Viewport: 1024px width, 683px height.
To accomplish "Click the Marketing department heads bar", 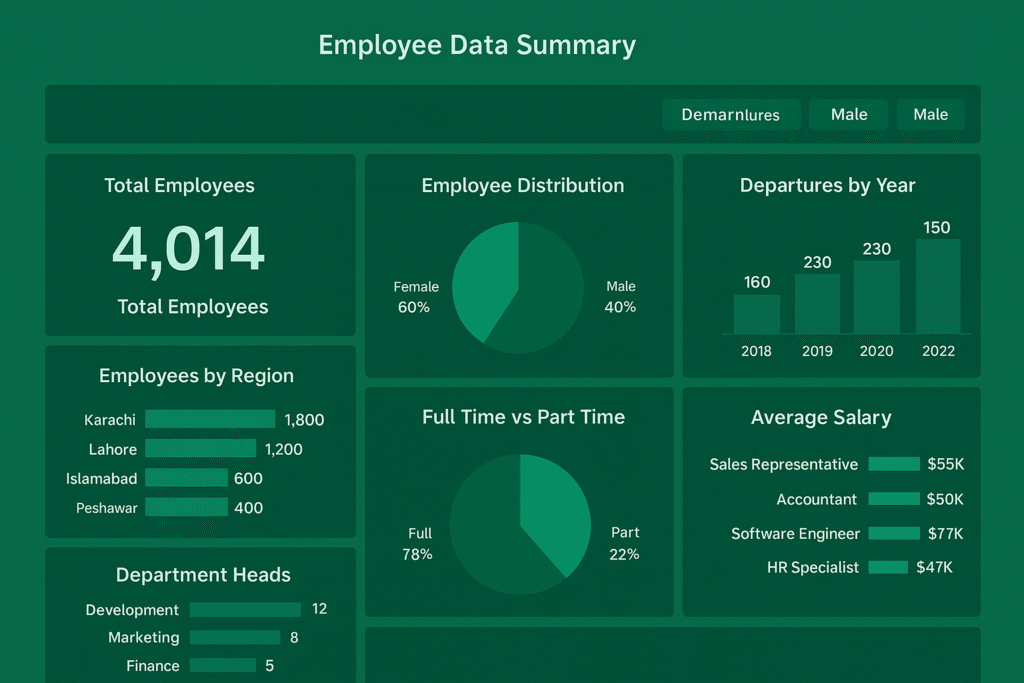I will point(235,638).
